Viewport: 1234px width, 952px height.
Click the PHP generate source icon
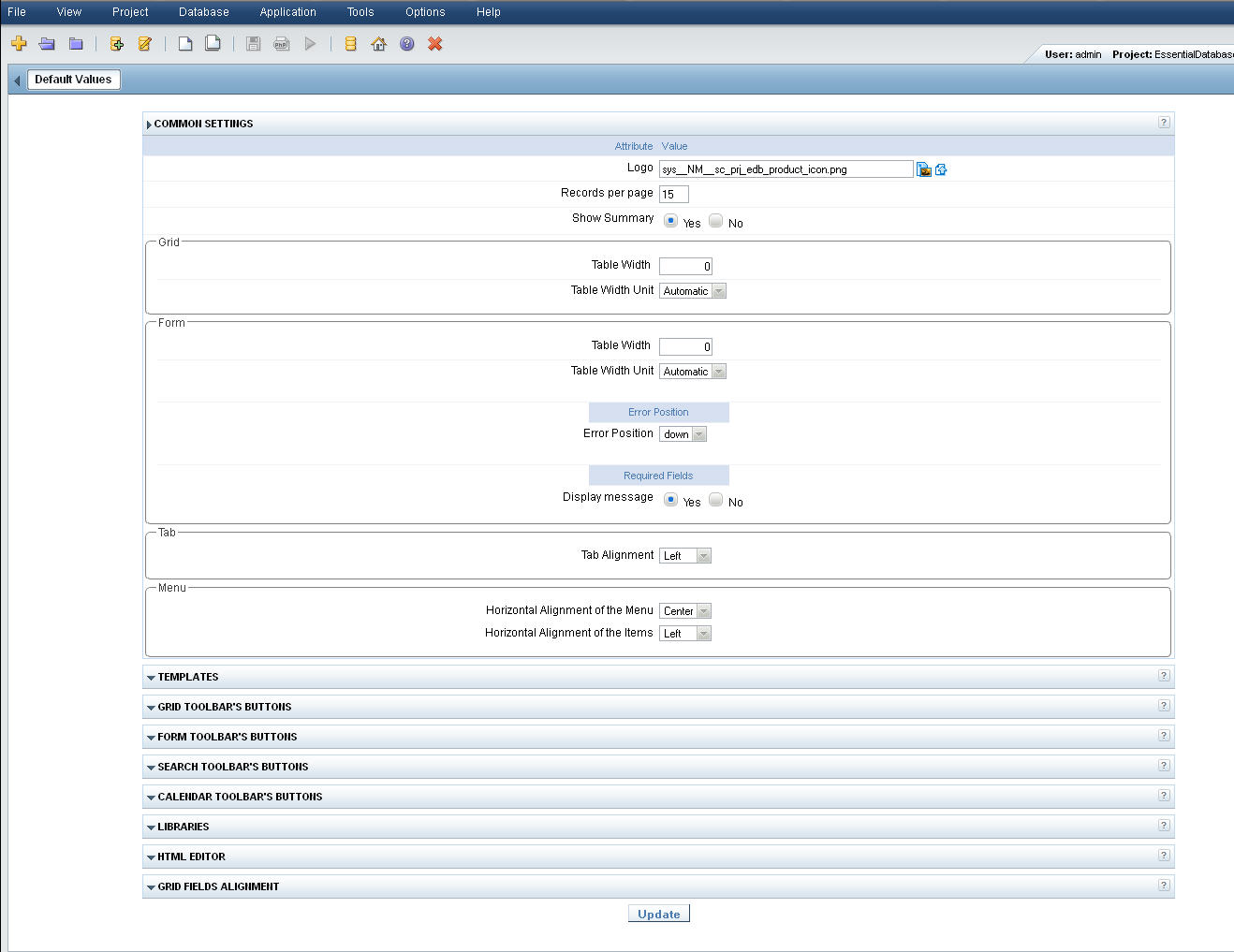pos(281,44)
